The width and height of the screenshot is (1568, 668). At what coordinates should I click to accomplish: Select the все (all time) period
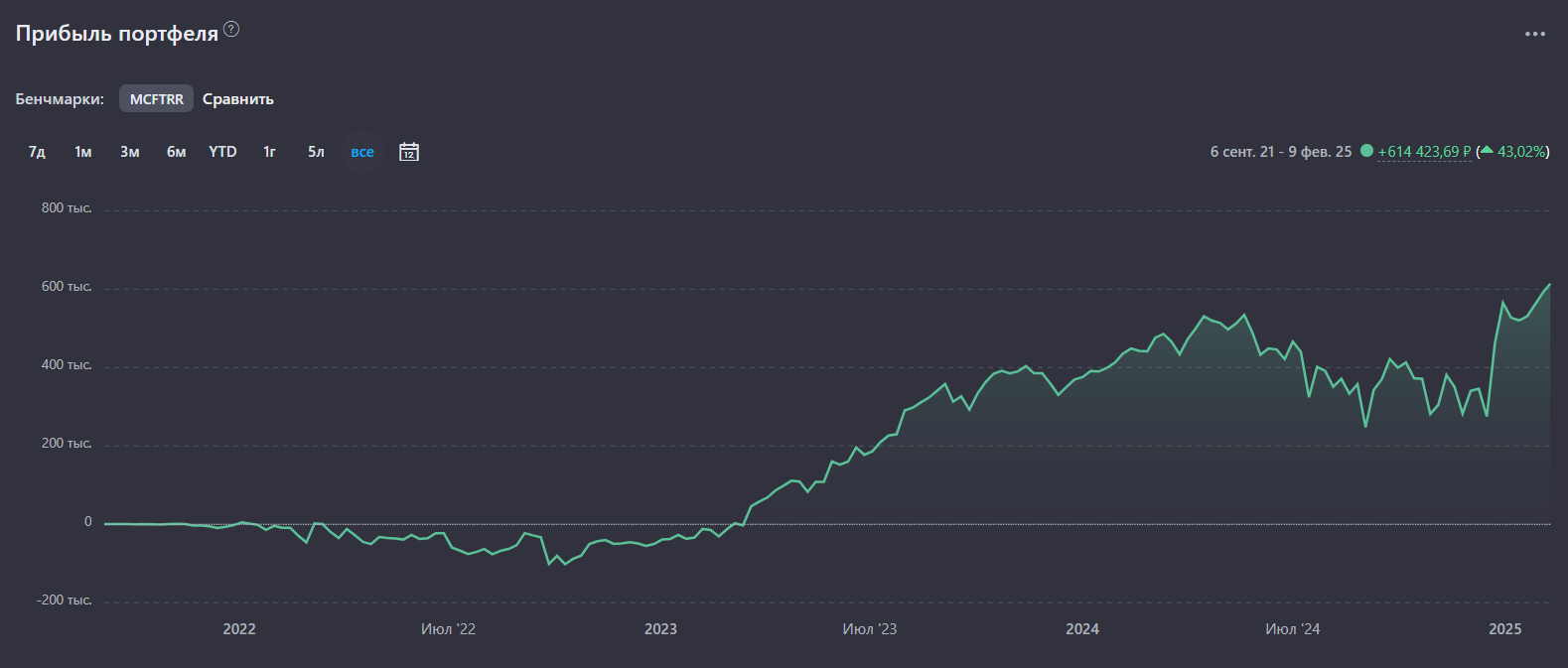click(x=362, y=152)
